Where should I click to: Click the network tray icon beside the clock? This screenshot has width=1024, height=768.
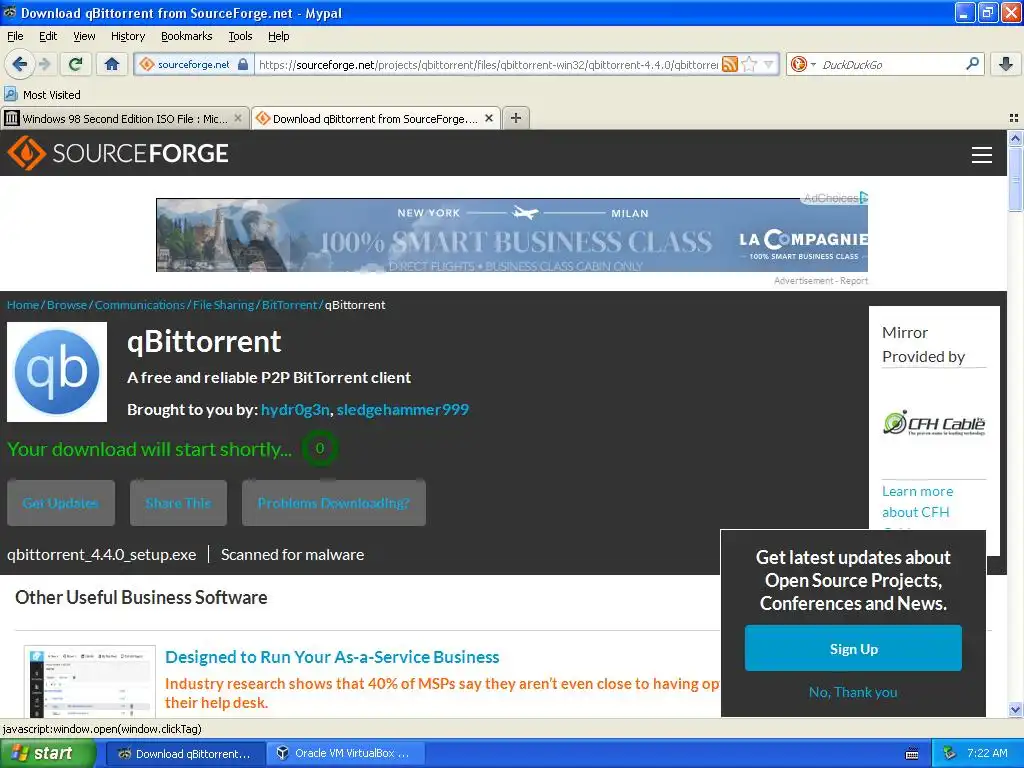pyautogui.click(x=949, y=753)
